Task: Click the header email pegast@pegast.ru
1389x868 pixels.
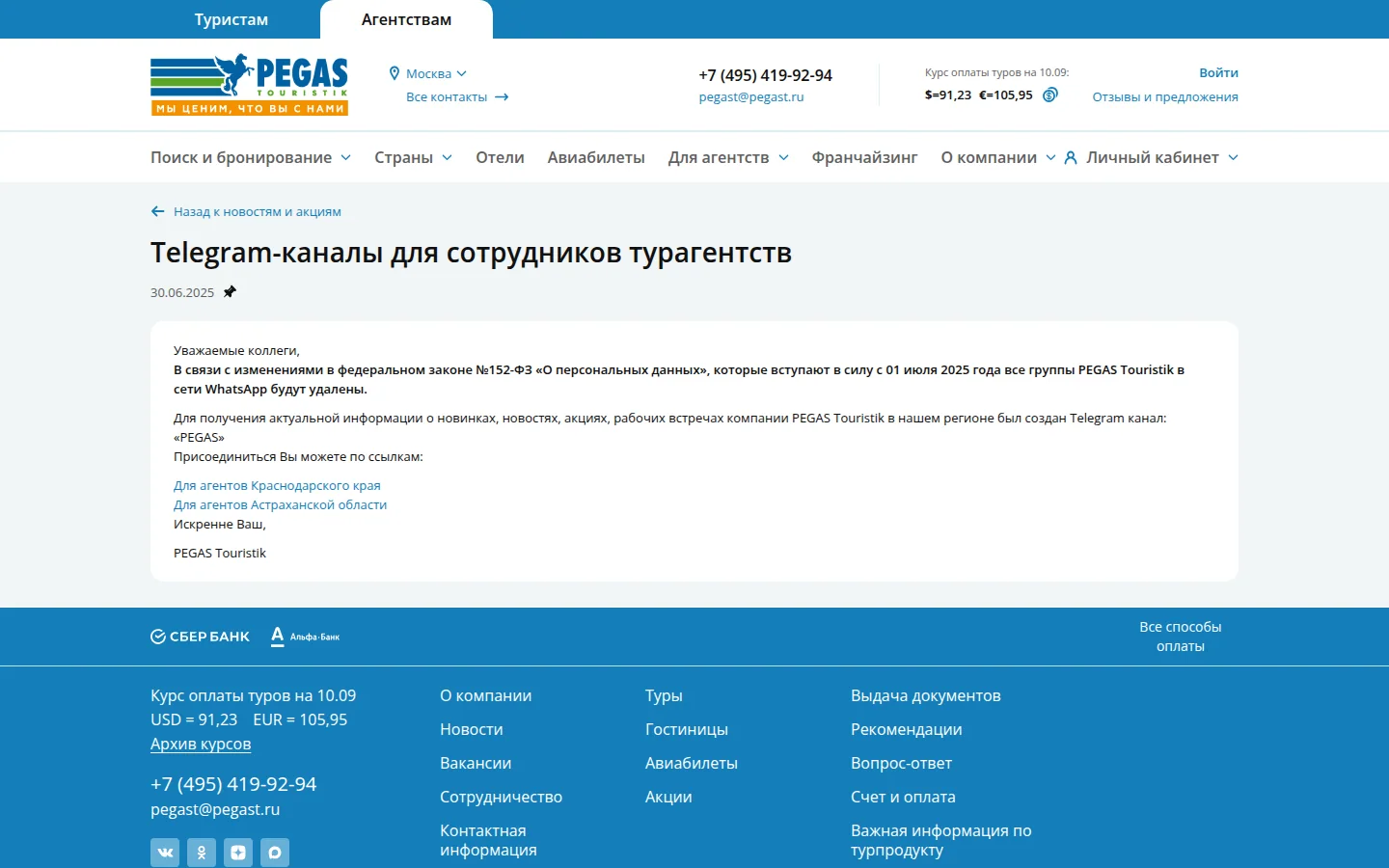Action: click(x=751, y=96)
